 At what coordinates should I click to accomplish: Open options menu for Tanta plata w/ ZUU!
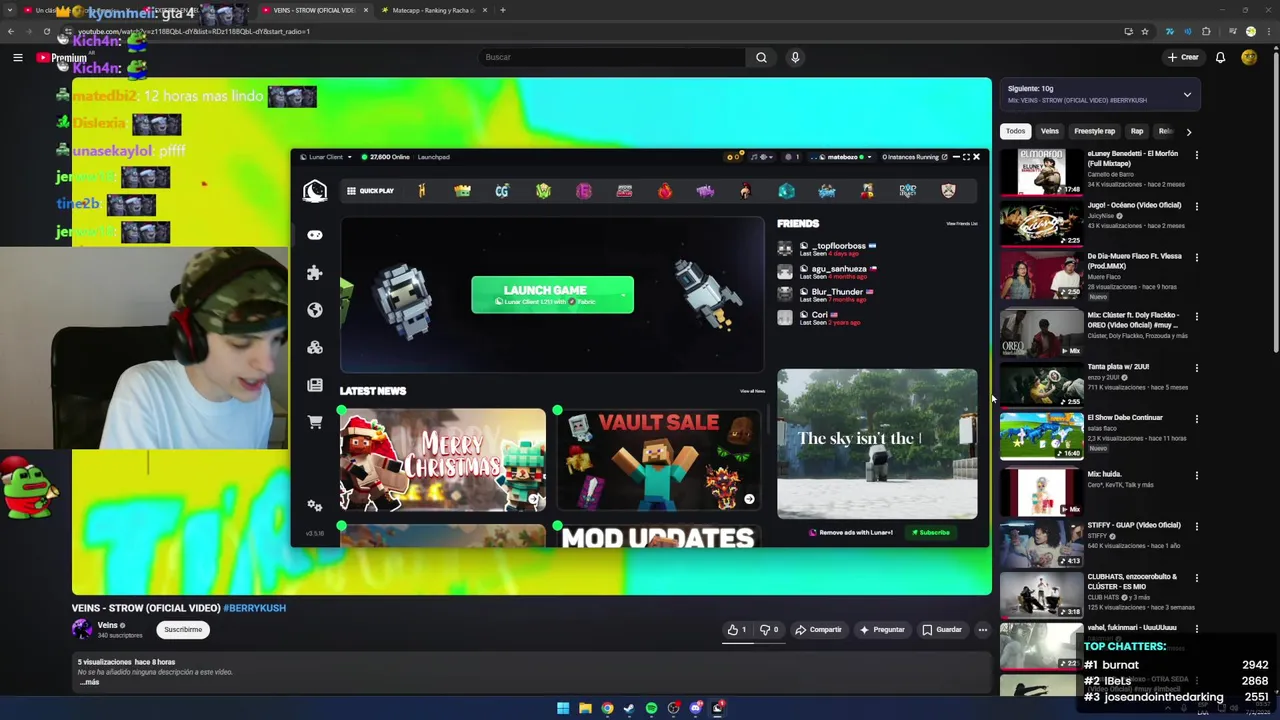(x=1196, y=367)
